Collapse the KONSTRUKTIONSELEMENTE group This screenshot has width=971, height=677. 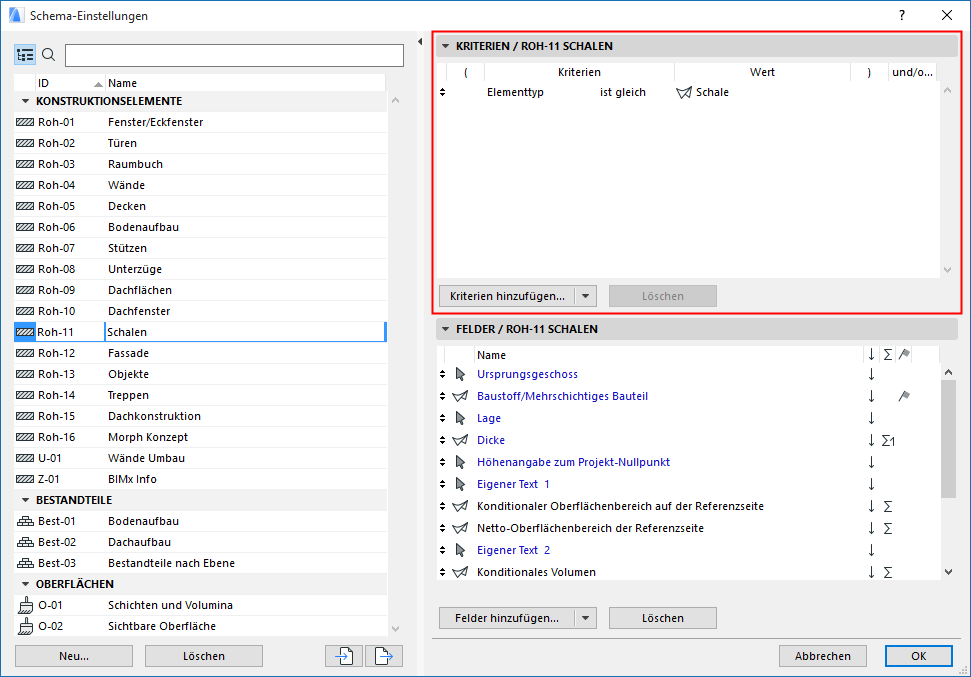point(25,101)
